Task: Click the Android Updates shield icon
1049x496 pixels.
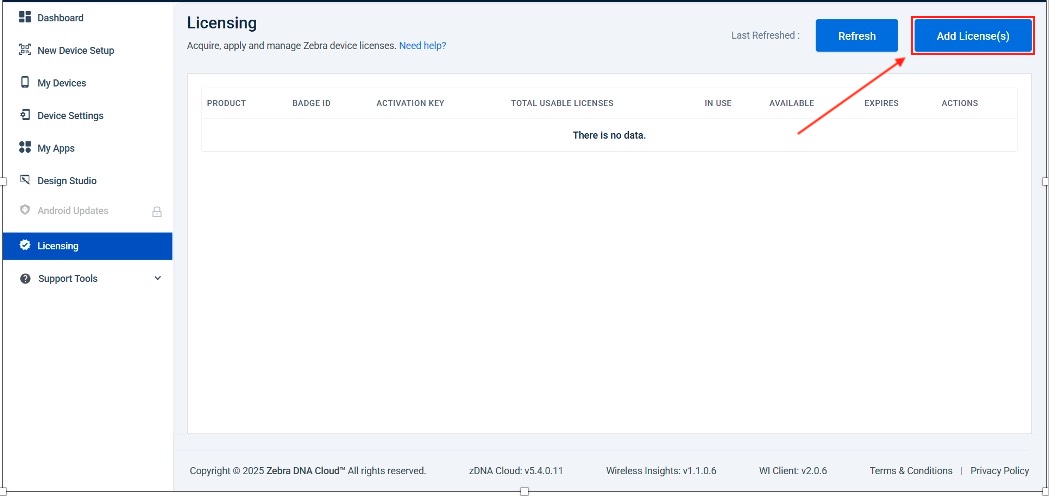Action: tap(25, 211)
